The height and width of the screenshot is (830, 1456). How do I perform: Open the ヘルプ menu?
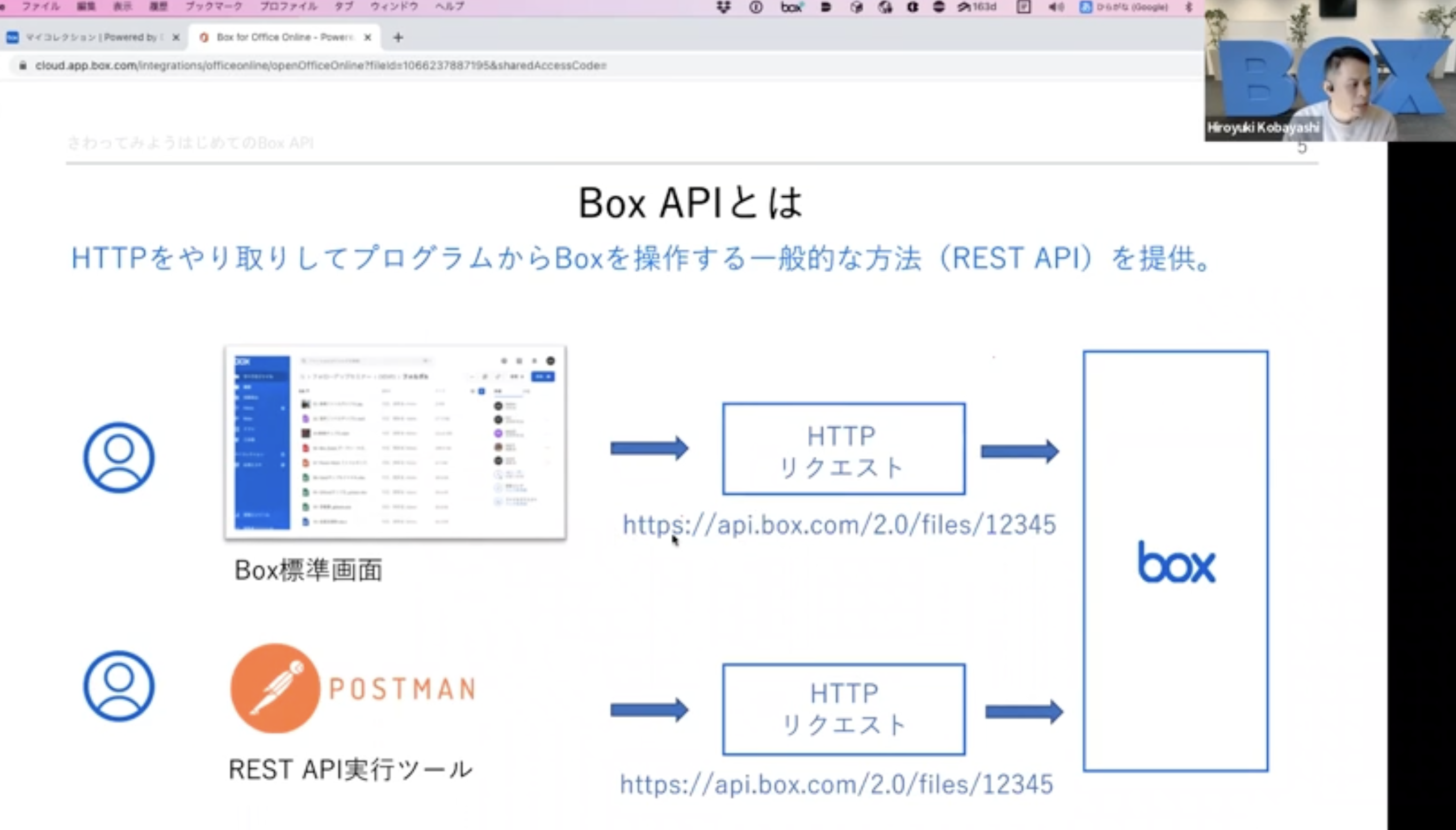point(450,6)
